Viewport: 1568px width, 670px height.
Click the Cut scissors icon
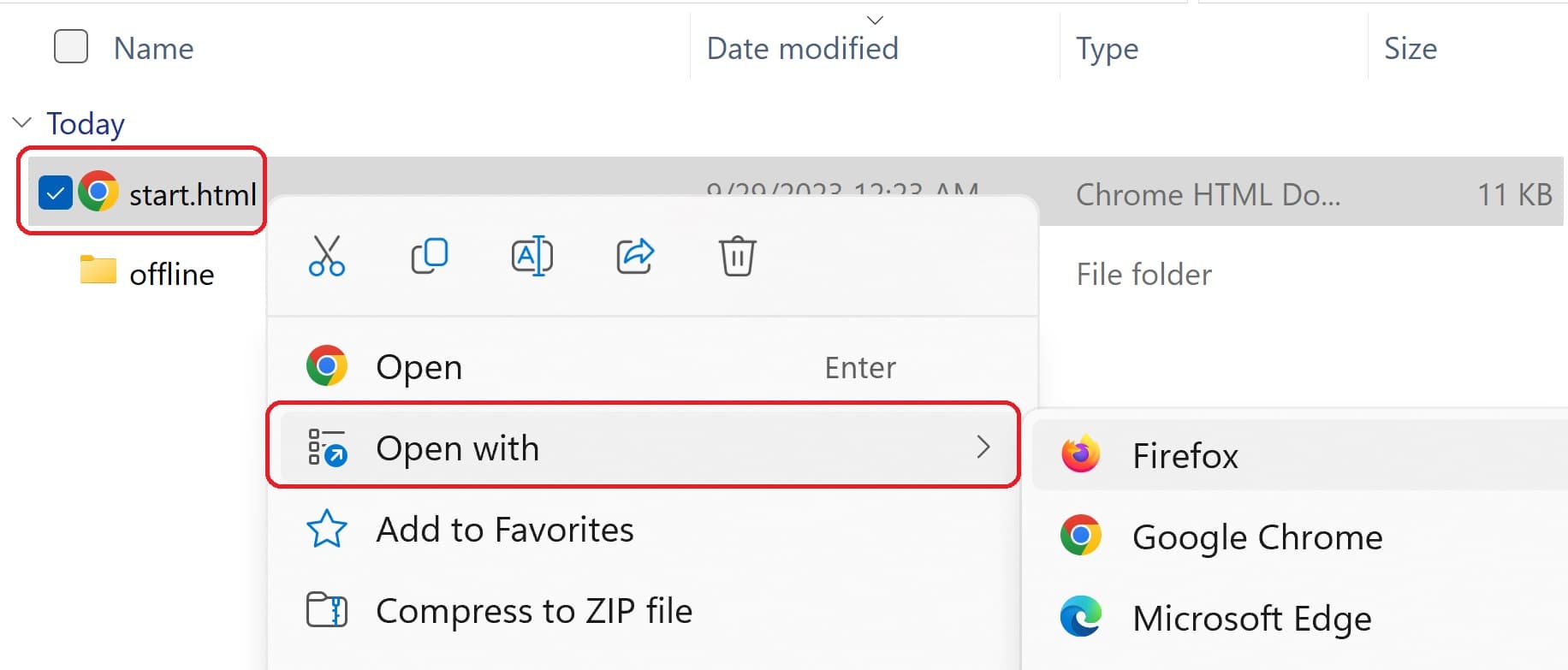click(326, 256)
